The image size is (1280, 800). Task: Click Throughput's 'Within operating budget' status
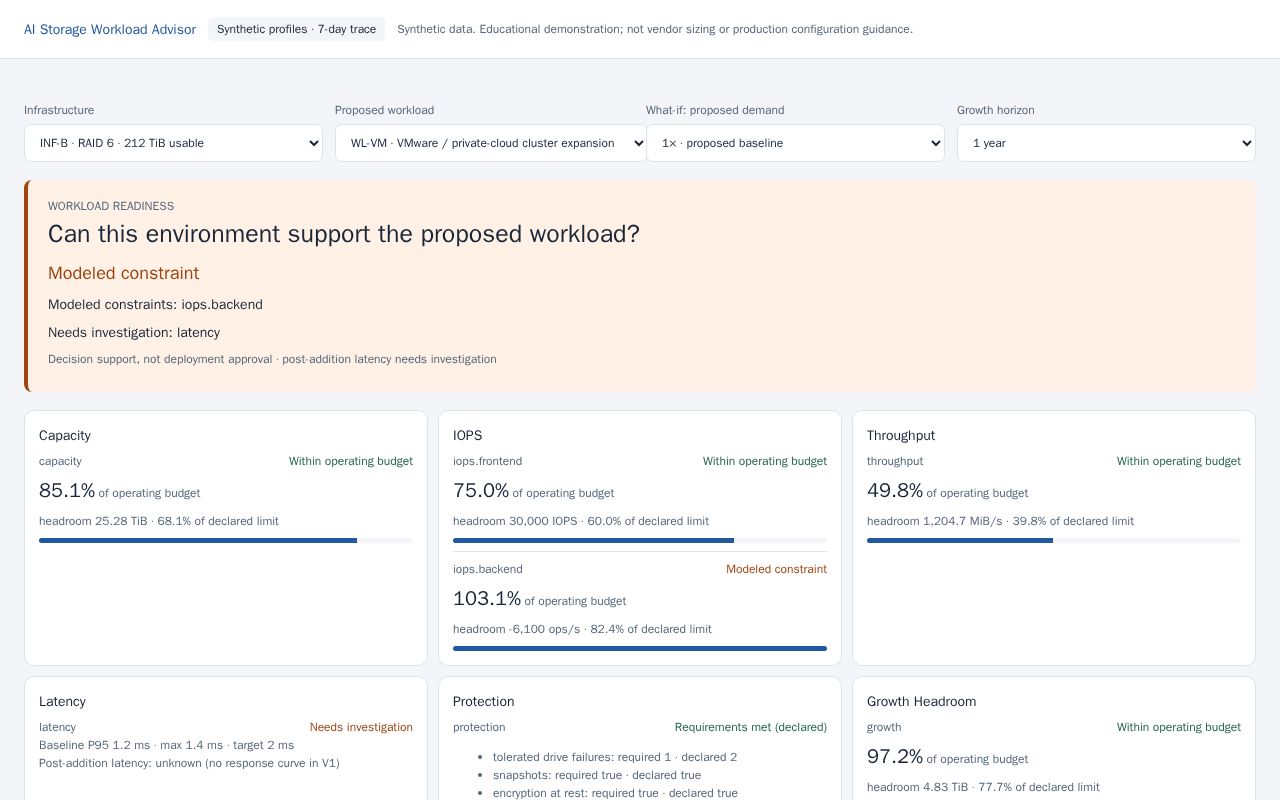1179,461
